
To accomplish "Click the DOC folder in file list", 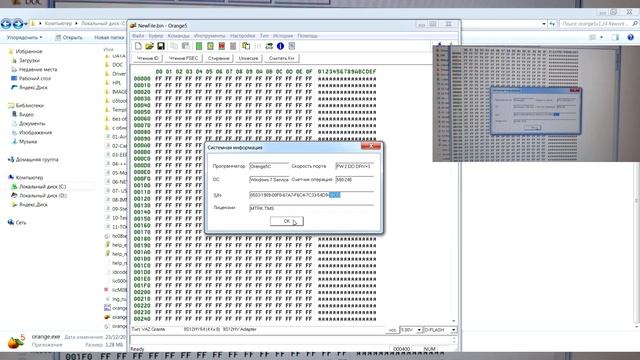I will (114, 64).
